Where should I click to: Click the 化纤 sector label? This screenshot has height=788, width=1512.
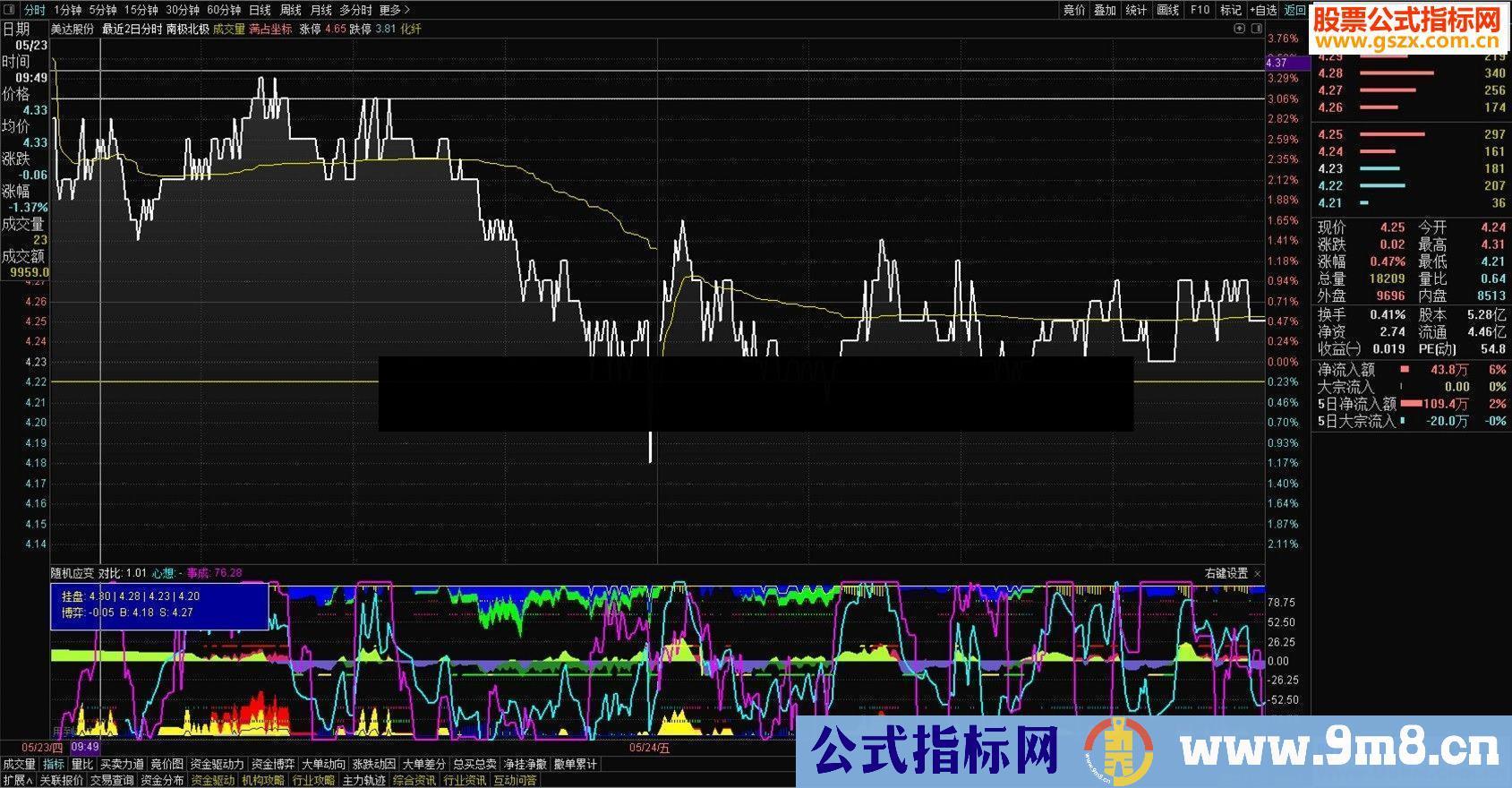411,29
